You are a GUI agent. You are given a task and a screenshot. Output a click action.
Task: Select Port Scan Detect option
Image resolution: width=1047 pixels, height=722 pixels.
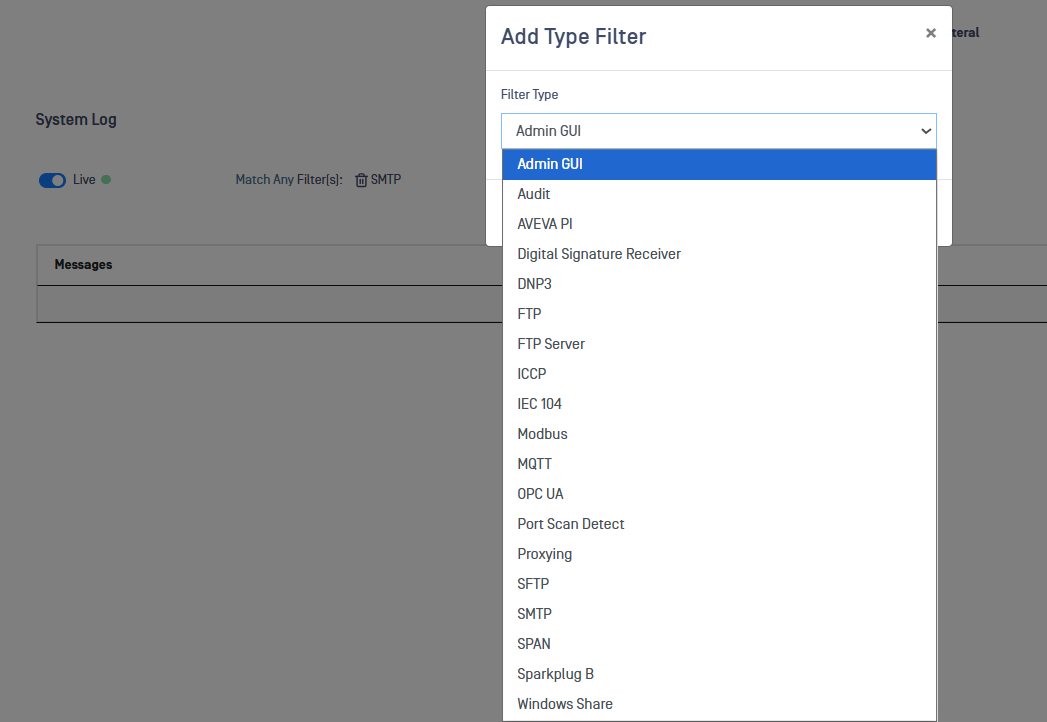571,524
